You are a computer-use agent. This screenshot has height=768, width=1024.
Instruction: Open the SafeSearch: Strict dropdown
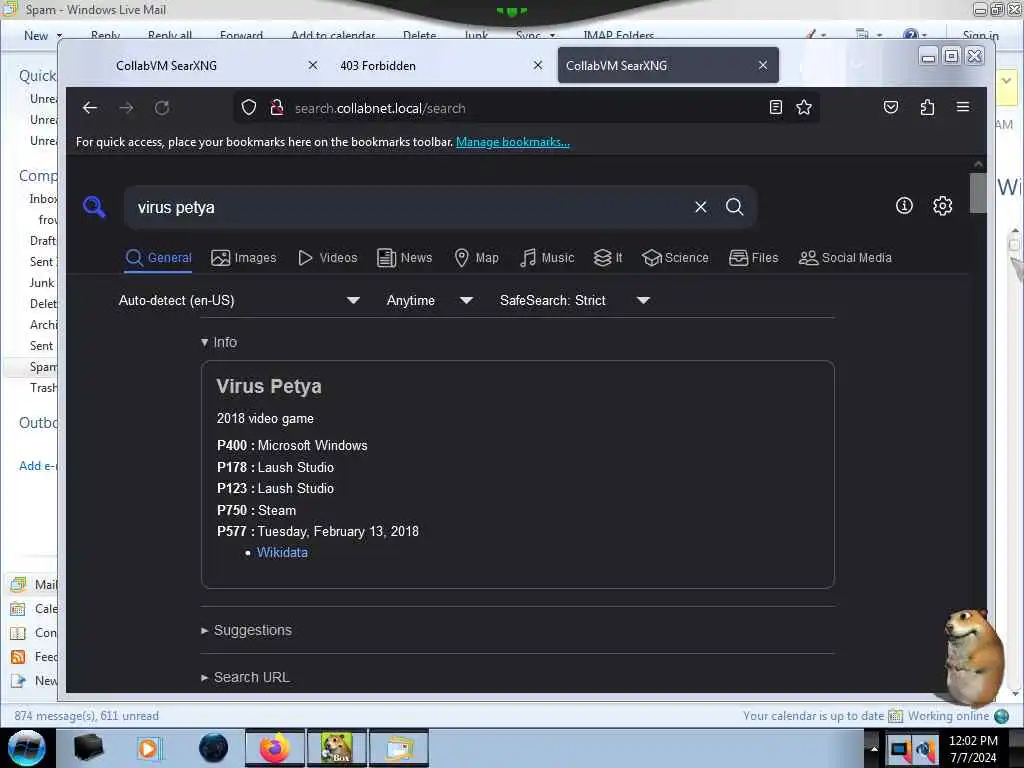tap(575, 300)
